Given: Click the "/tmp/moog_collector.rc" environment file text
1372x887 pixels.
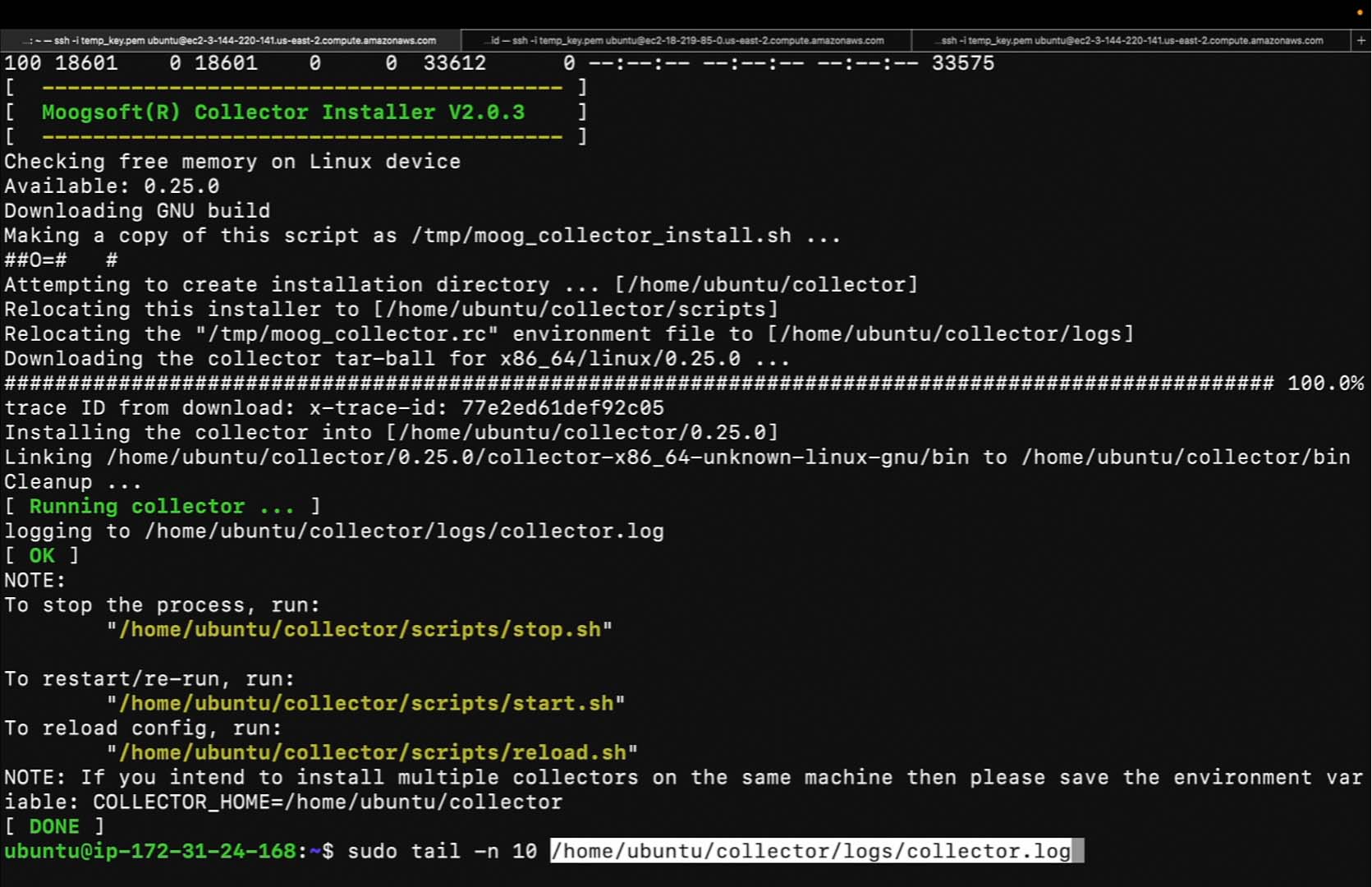Looking at the screenshot, I should tap(346, 333).
